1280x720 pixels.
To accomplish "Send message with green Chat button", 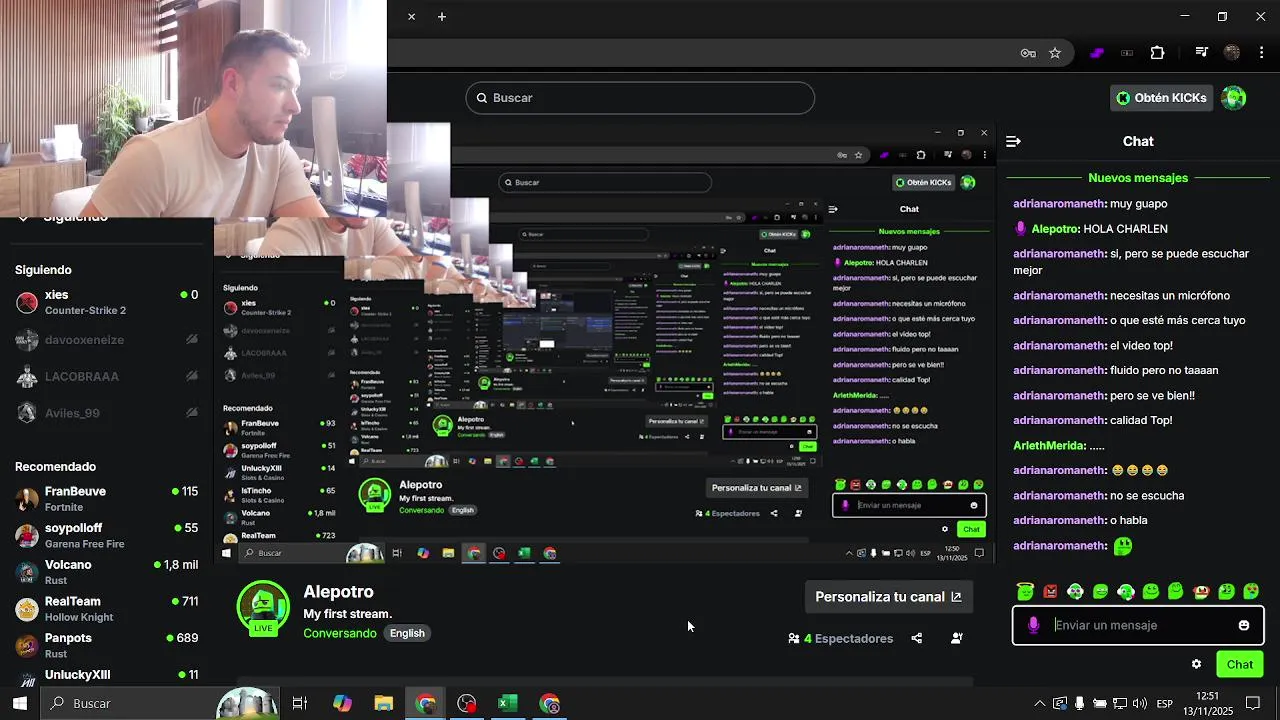I will (x=1240, y=664).
